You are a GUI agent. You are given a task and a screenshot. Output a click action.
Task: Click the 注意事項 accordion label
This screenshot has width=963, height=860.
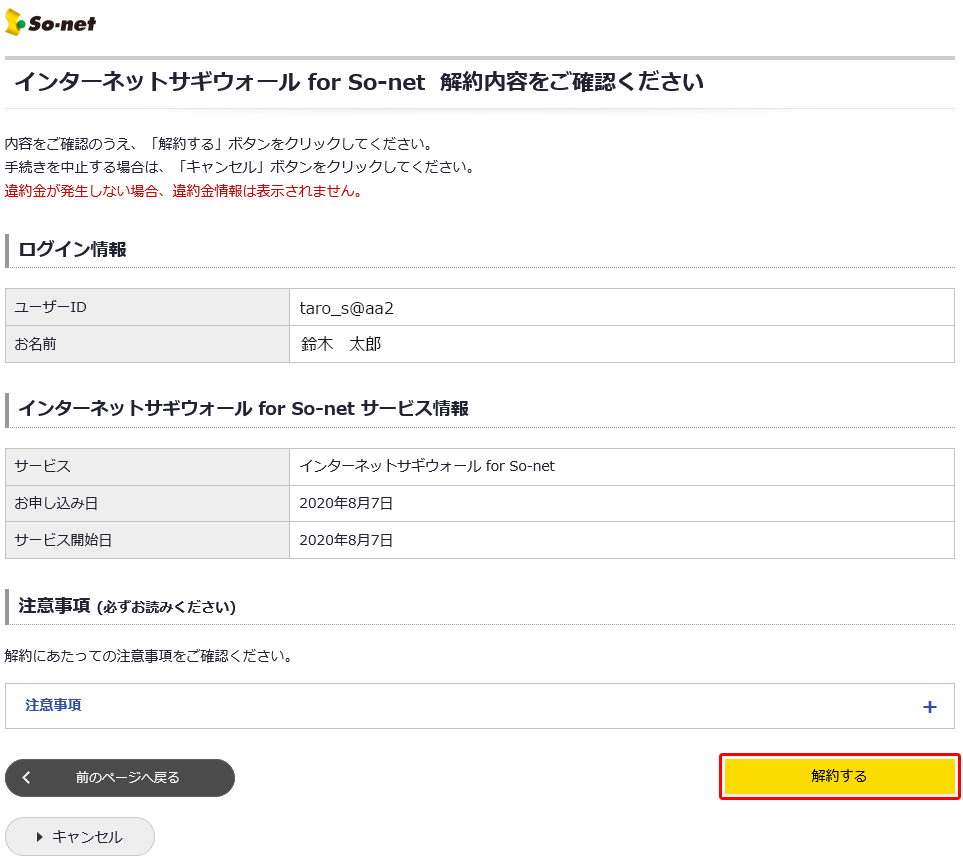point(54,705)
